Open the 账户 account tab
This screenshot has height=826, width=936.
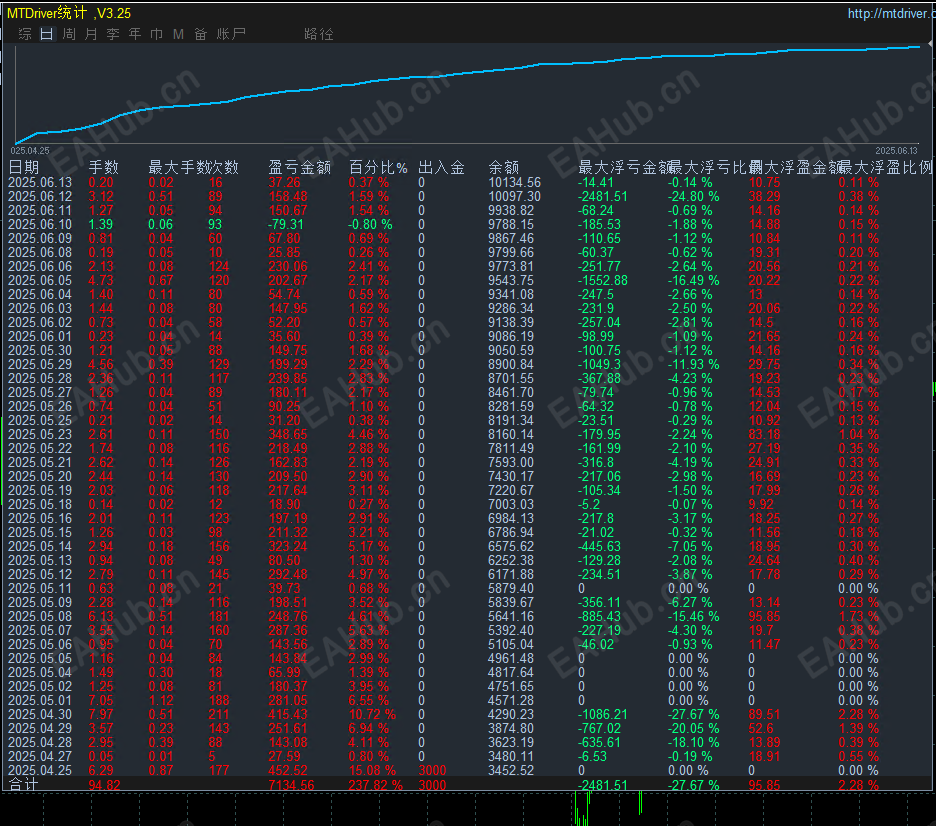pos(231,34)
